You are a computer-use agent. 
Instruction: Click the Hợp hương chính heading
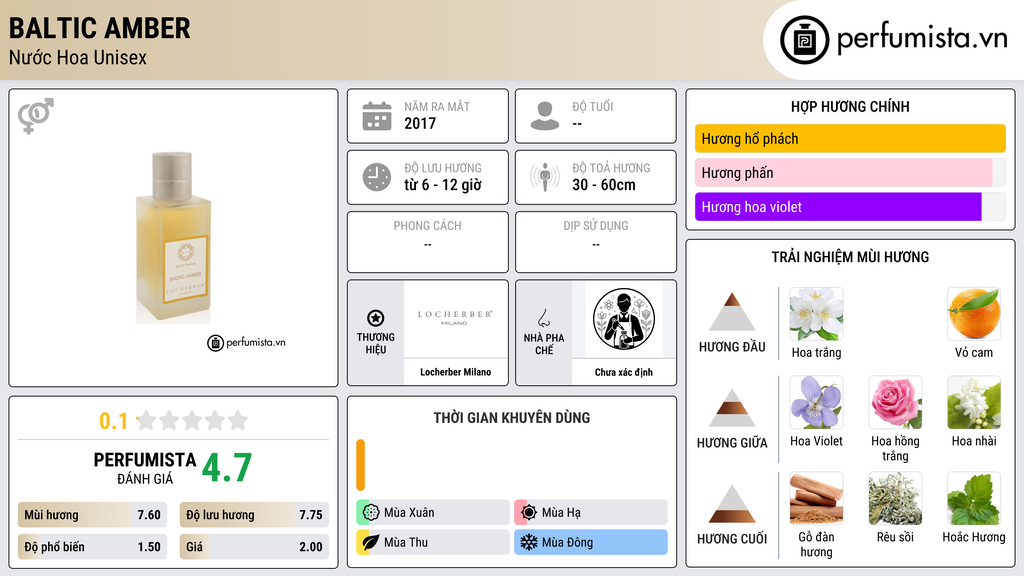[850, 106]
